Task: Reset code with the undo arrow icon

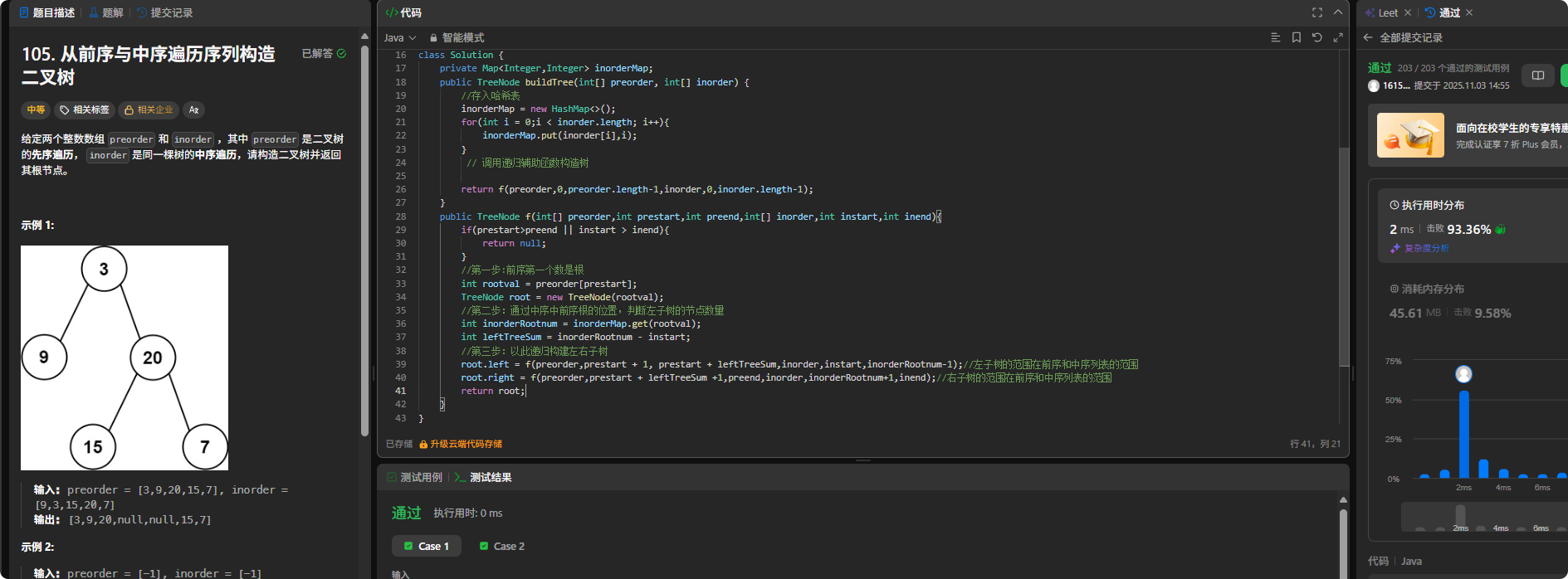Action: pyautogui.click(x=1317, y=37)
